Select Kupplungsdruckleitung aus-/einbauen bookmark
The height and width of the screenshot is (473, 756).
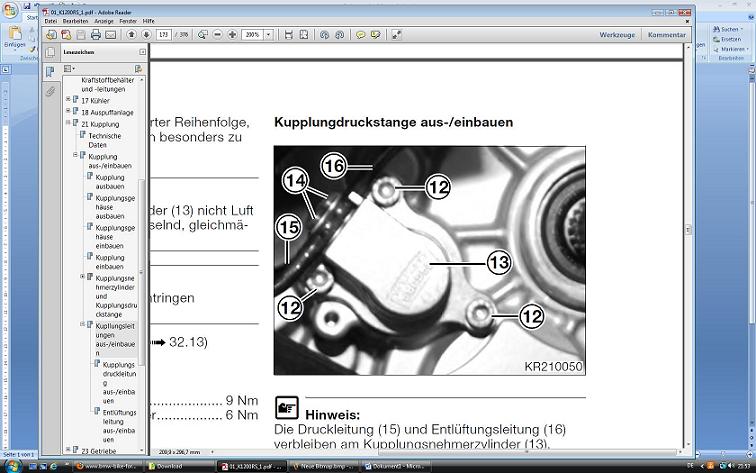pos(119,383)
